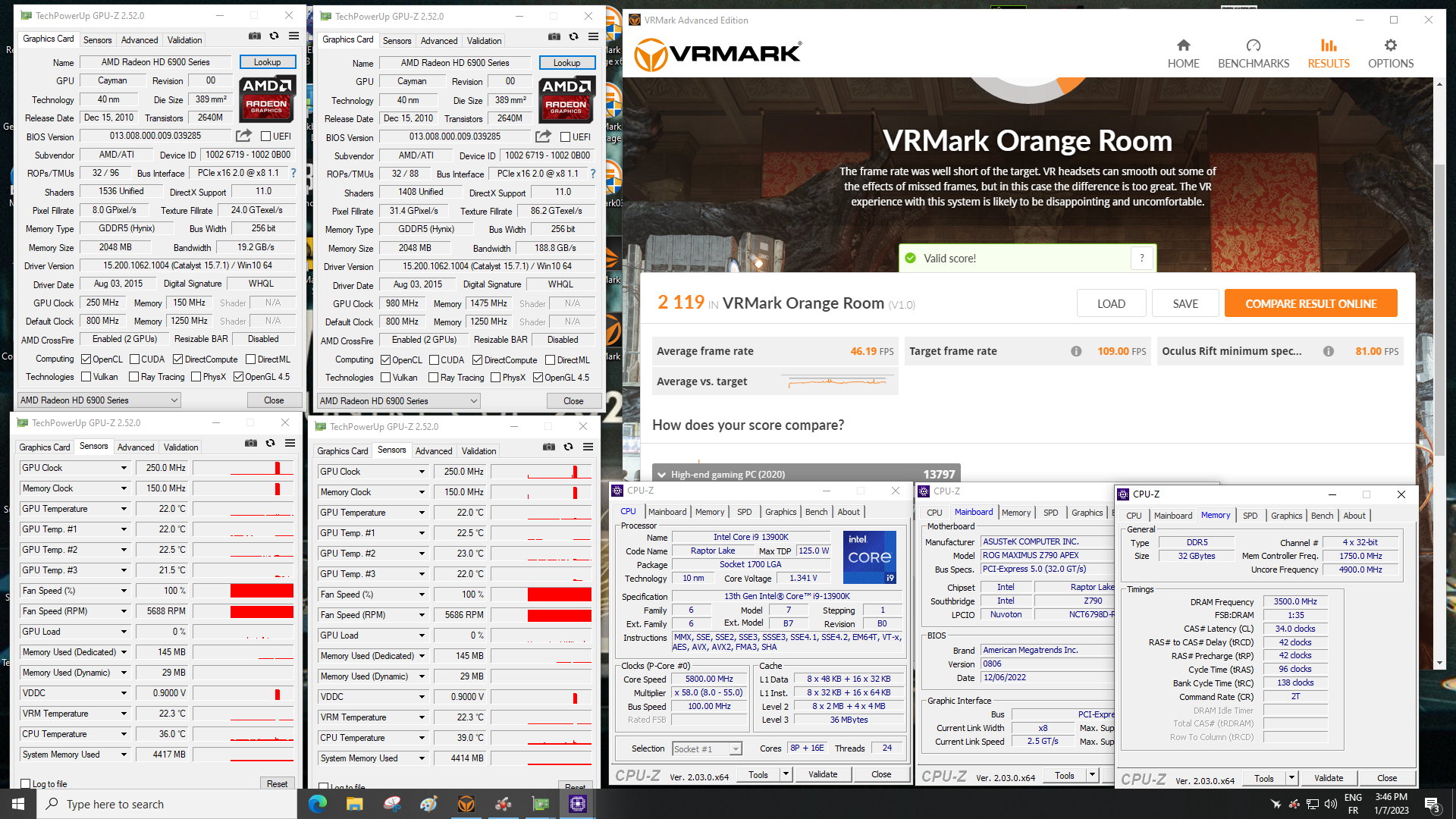Viewport: 1456px width, 819px height.
Task: Take screenshot in top-middle GPU-Z window
Action: coord(554,36)
